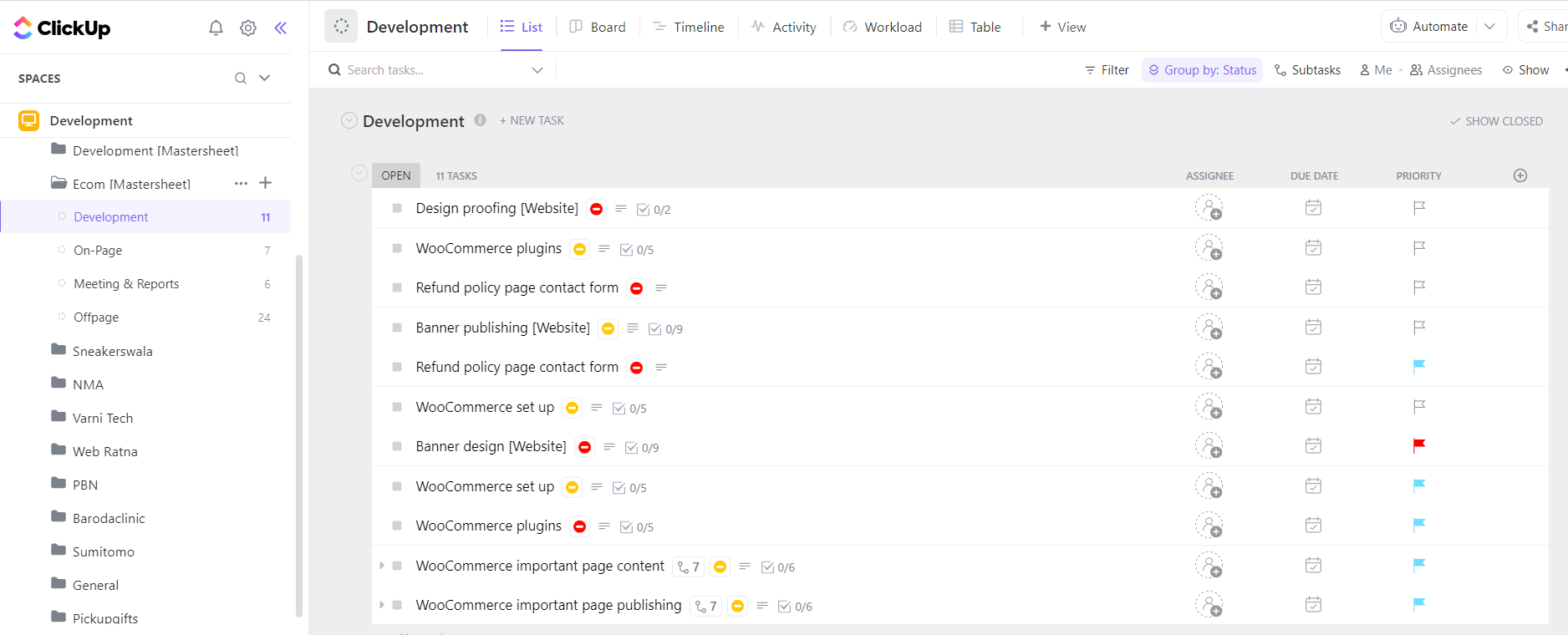1568x635 pixels.
Task: Expand WooCommerce important page publishing subtasks
Action: coord(382,605)
